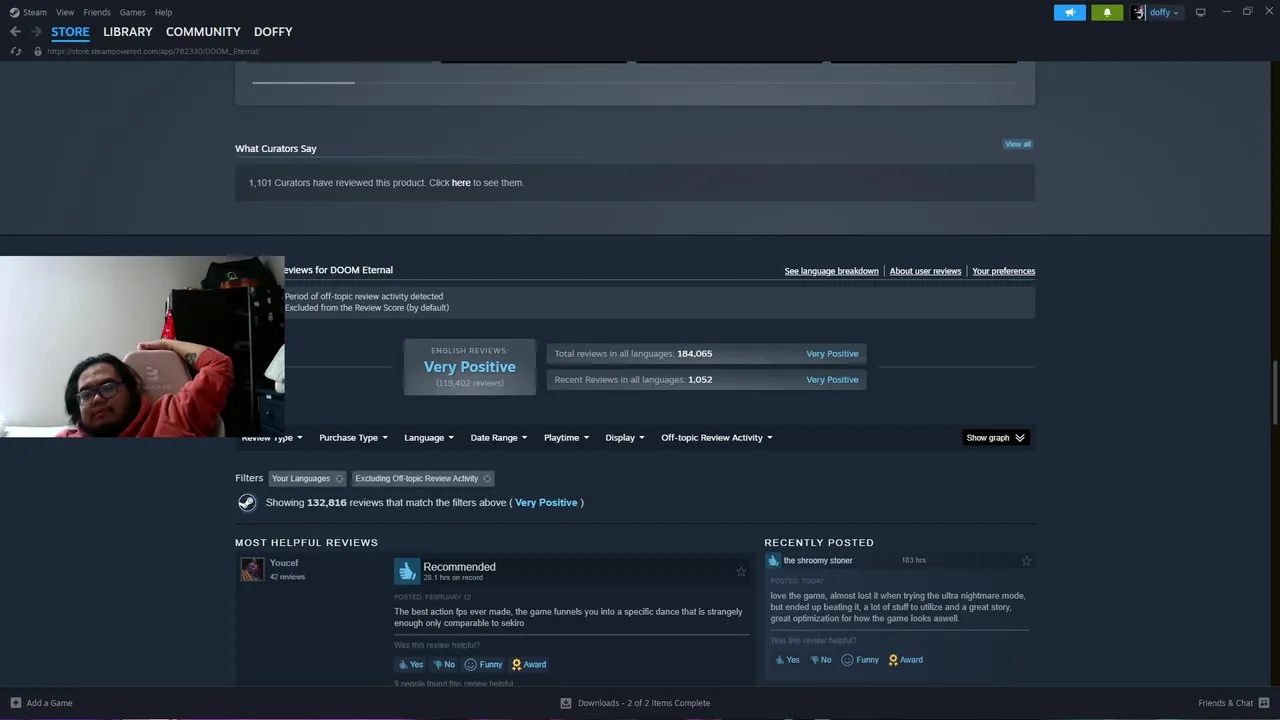Open Youcef's reviewer avatar
Viewport: 1280px width, 720px height.
252,569
